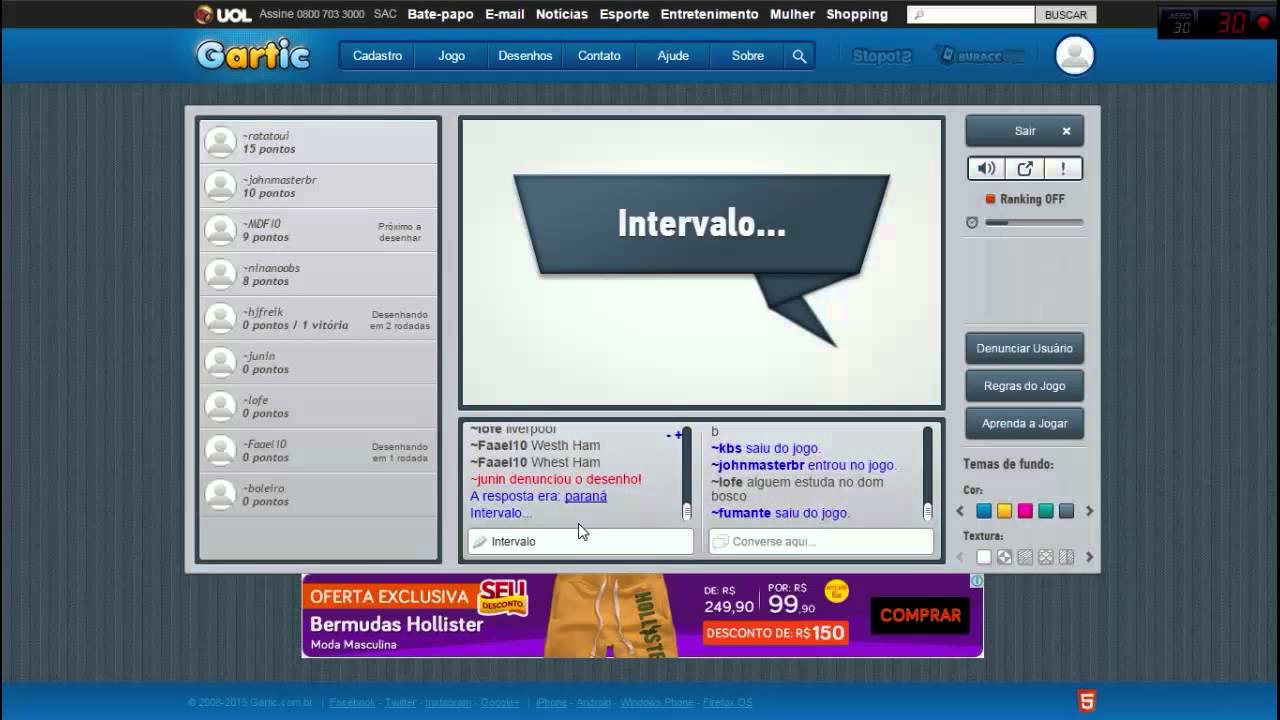Adjust the timer slider bar
Viewport: 1280px width, 720px height.
[1034, 222]
